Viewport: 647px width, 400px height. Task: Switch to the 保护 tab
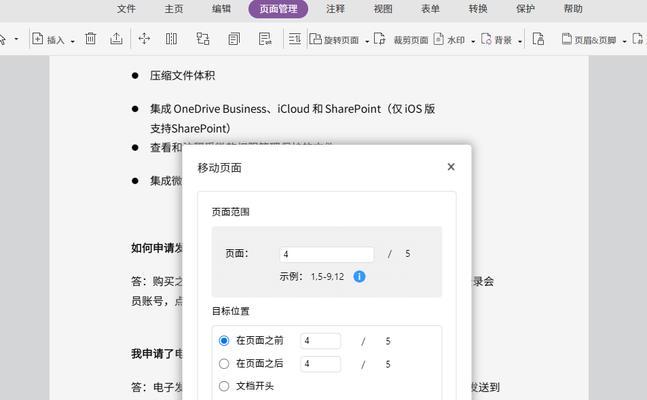click(525, 9)
